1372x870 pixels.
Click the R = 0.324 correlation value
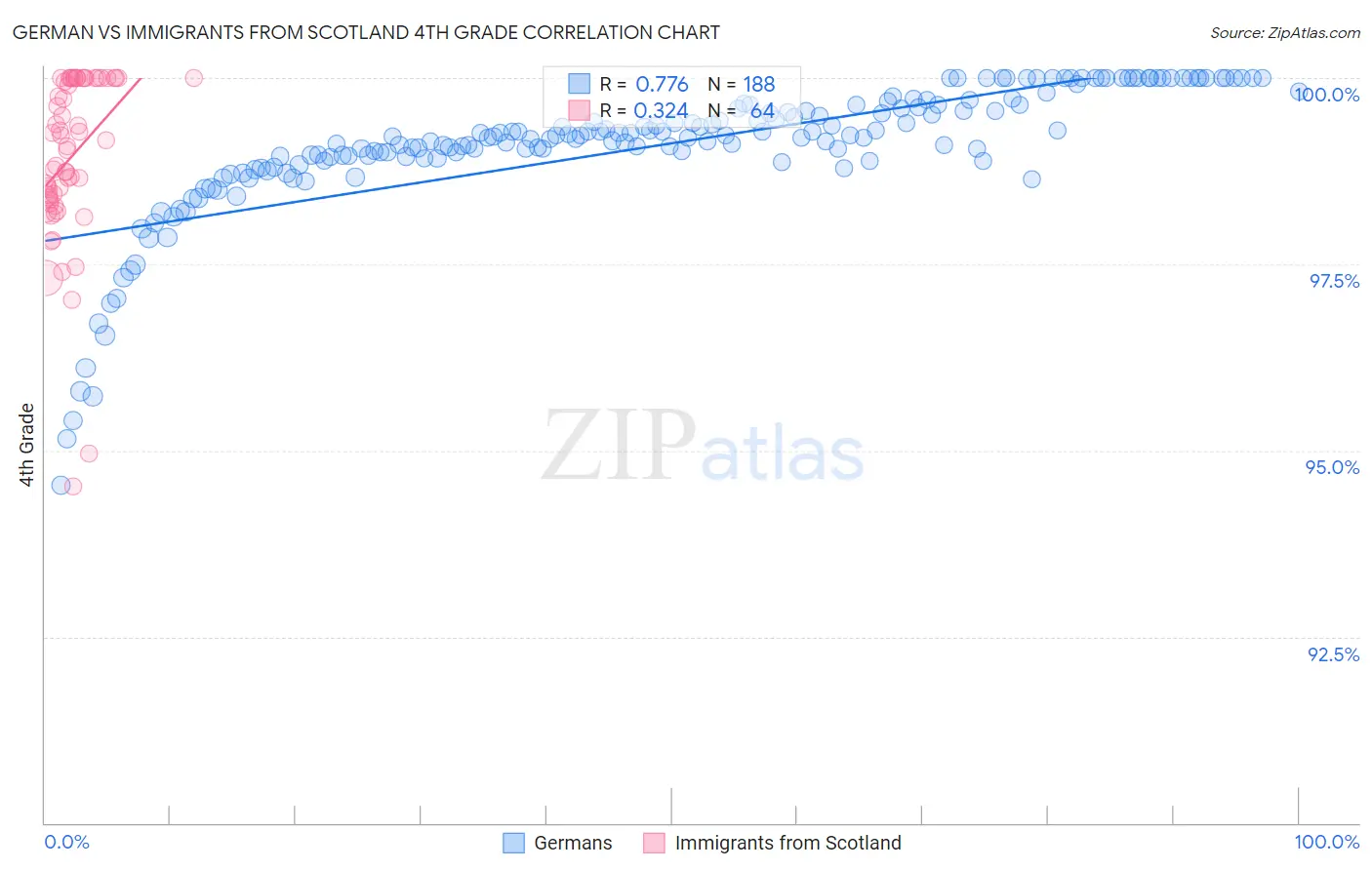(644, 110)
